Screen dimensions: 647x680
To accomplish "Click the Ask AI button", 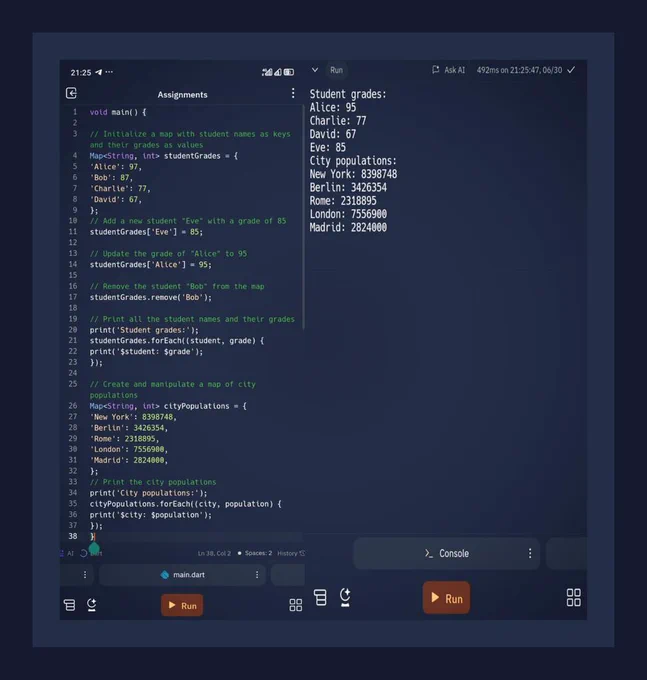I will point(448,70).
